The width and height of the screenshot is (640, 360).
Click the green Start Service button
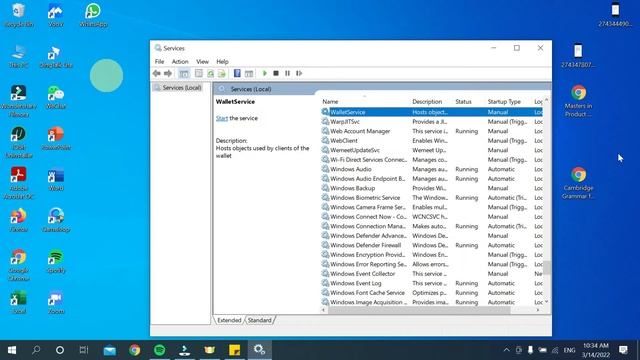pos(264,73)
